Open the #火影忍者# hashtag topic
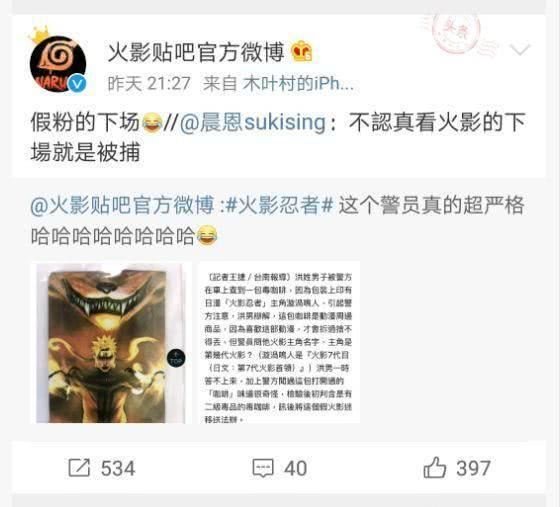 [x=280, y=206]
